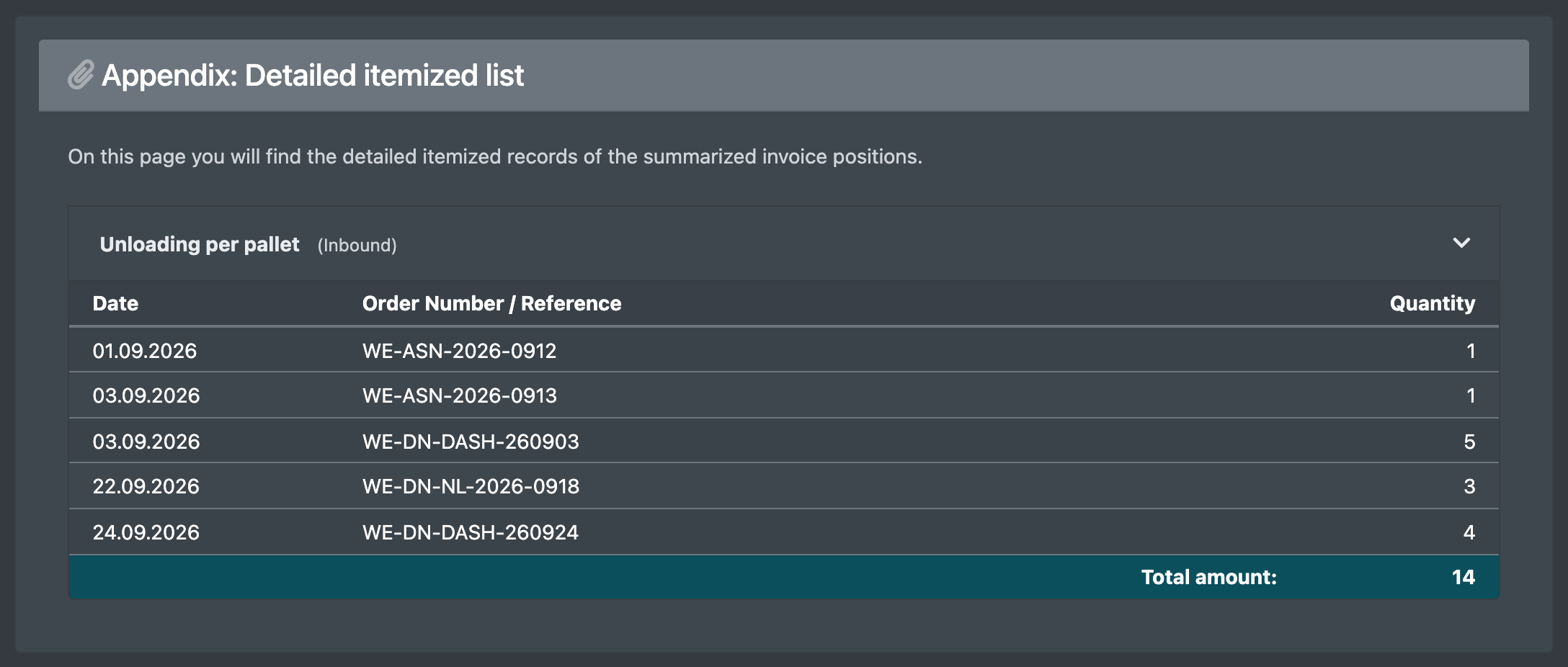1568x667 pixels.
Task: Click quantity 3 in WE-DN-NL-2026-0918 row
Action: pos(1469,486)
